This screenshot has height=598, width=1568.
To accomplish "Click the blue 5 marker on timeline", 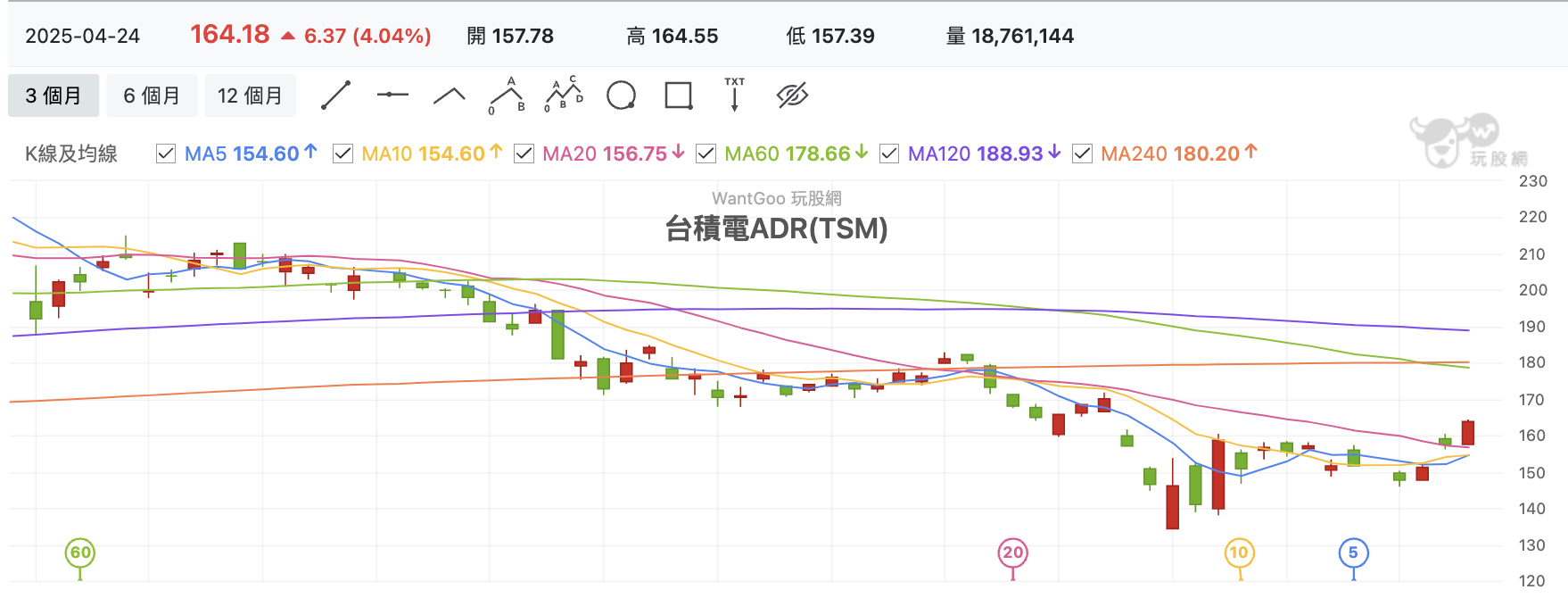I will [1353, 552].
